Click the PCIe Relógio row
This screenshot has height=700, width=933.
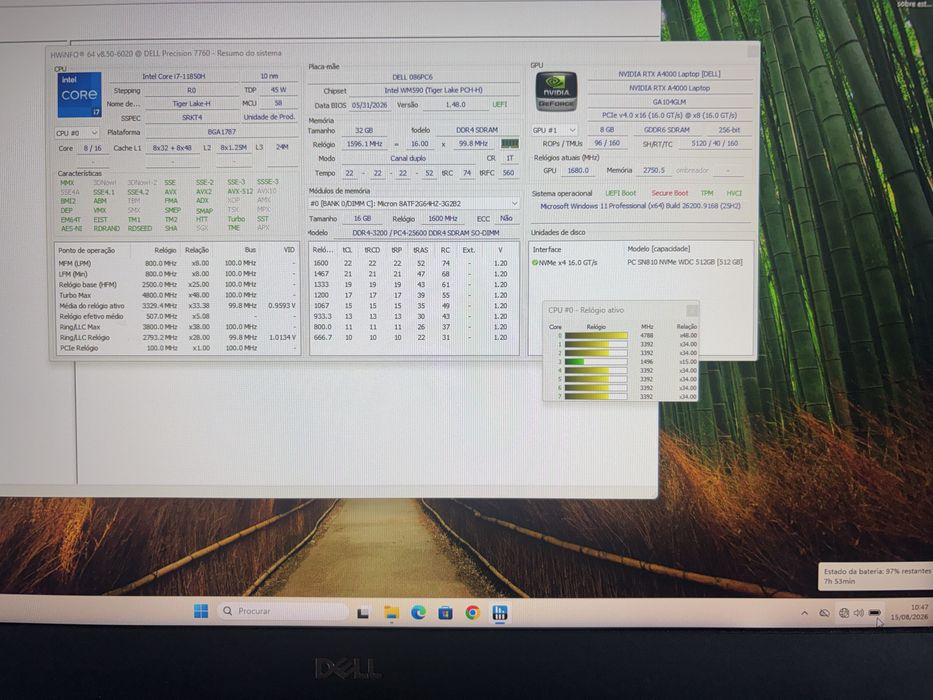click(x=177, y=348)
